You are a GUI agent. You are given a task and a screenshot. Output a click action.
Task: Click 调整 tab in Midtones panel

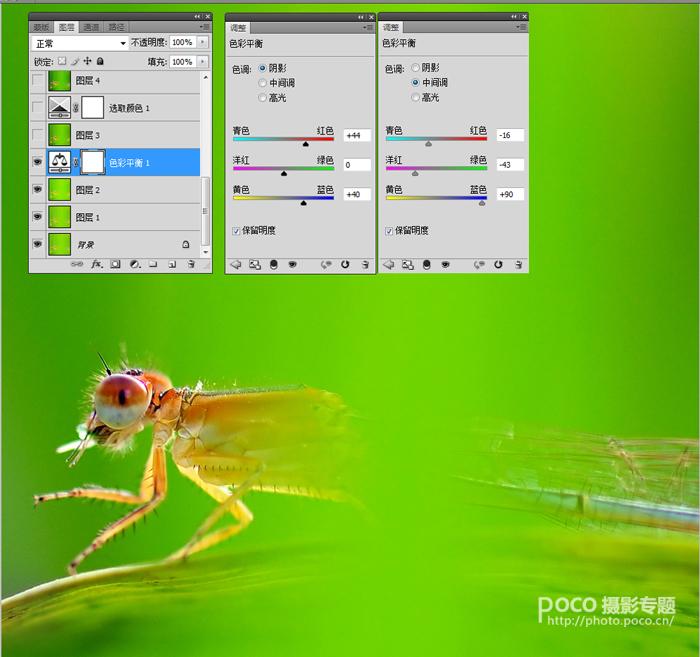tap(391, 28)
